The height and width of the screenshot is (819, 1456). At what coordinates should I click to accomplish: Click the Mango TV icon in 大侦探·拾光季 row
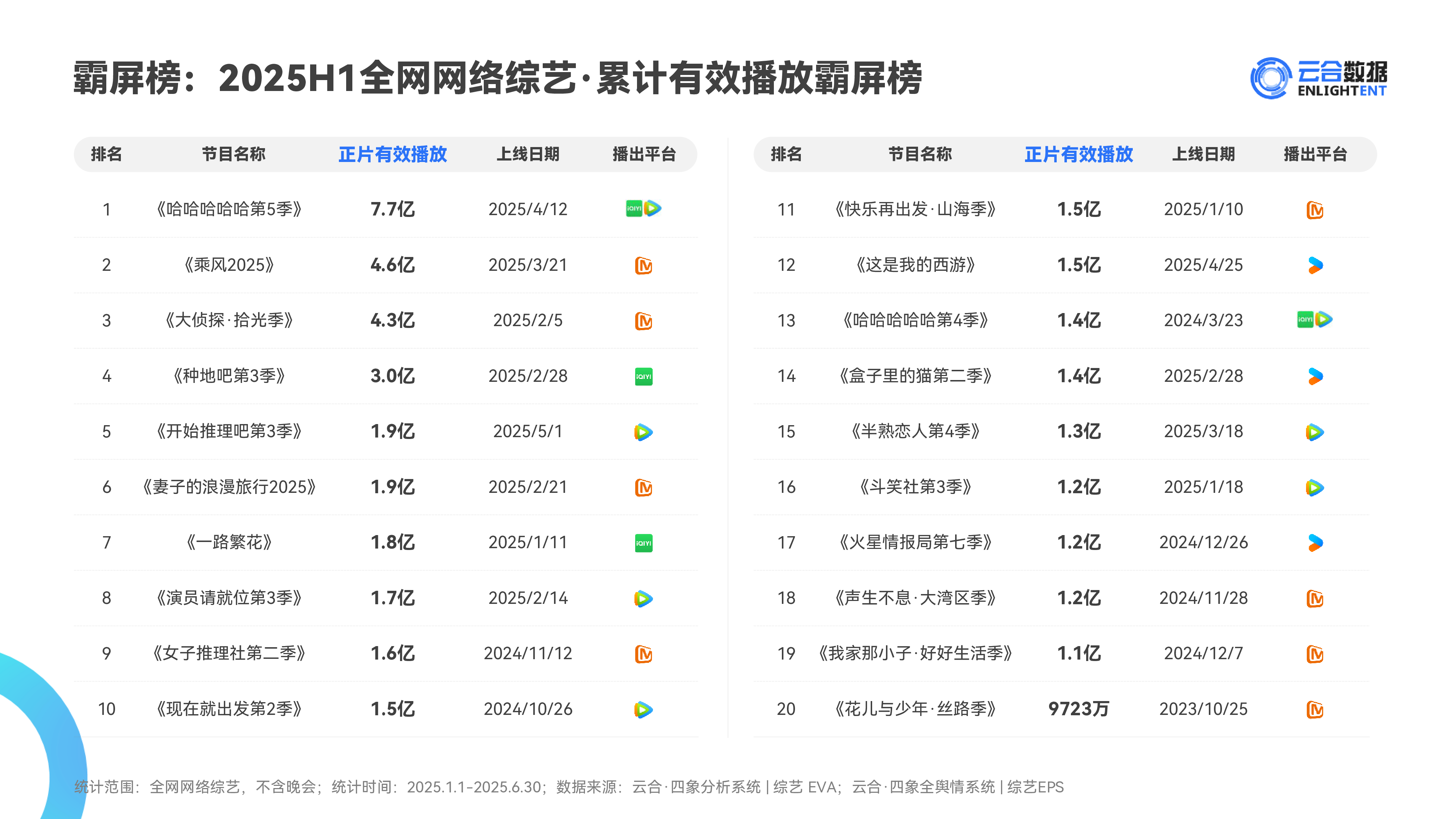(x=643, y=320)
